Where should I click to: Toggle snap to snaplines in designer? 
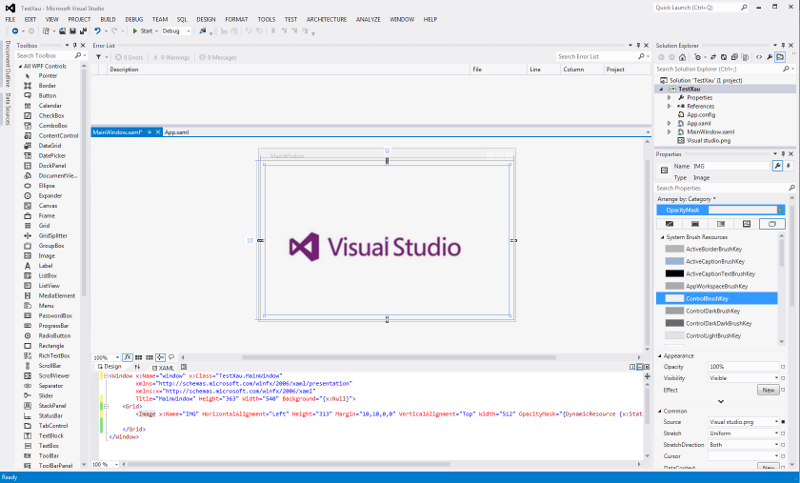[160, 358]
